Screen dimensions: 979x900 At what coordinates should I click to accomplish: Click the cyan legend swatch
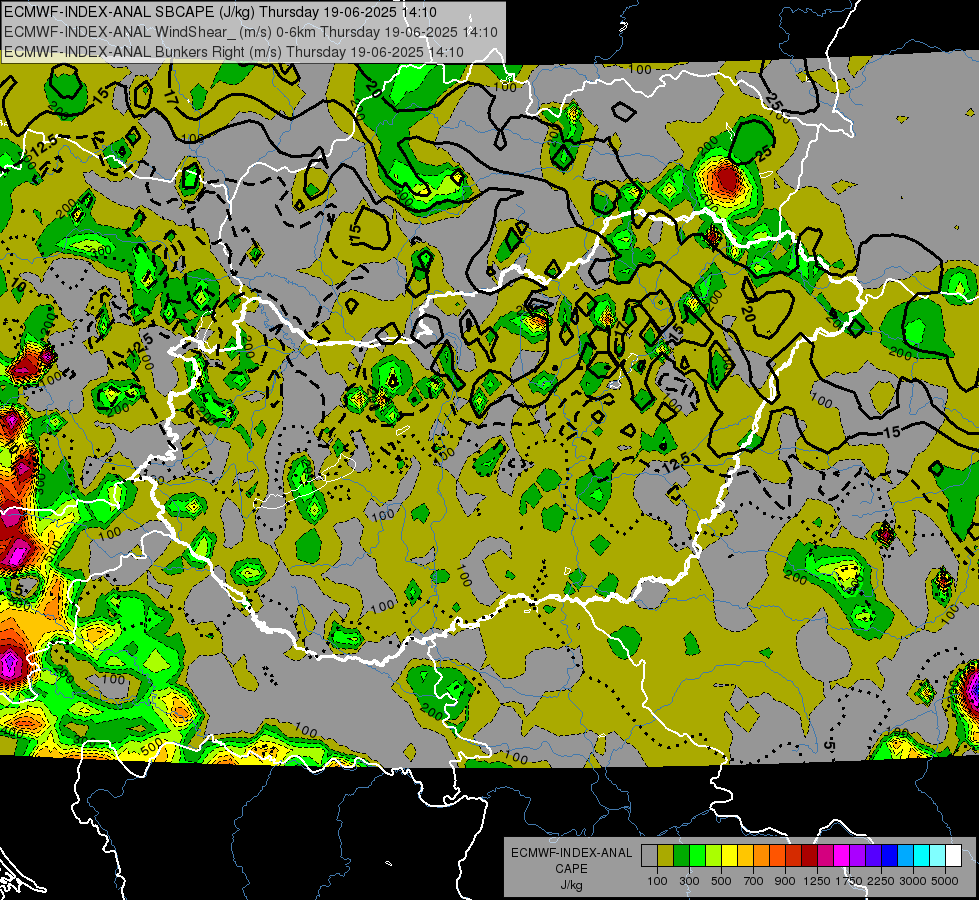pyautogui.click(x=922, y=856)
